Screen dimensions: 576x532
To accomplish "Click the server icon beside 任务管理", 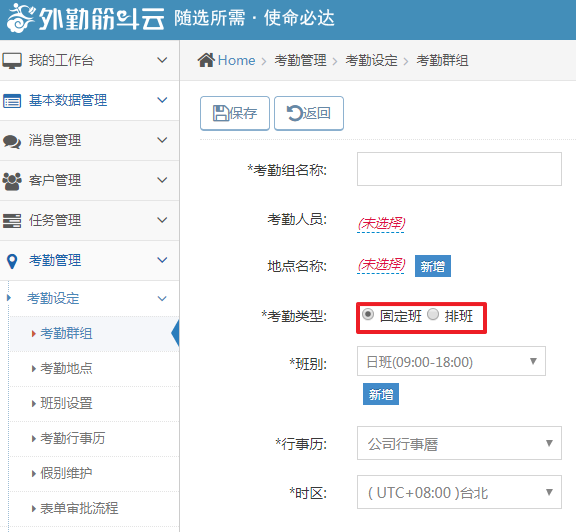I will pos(12,221).
